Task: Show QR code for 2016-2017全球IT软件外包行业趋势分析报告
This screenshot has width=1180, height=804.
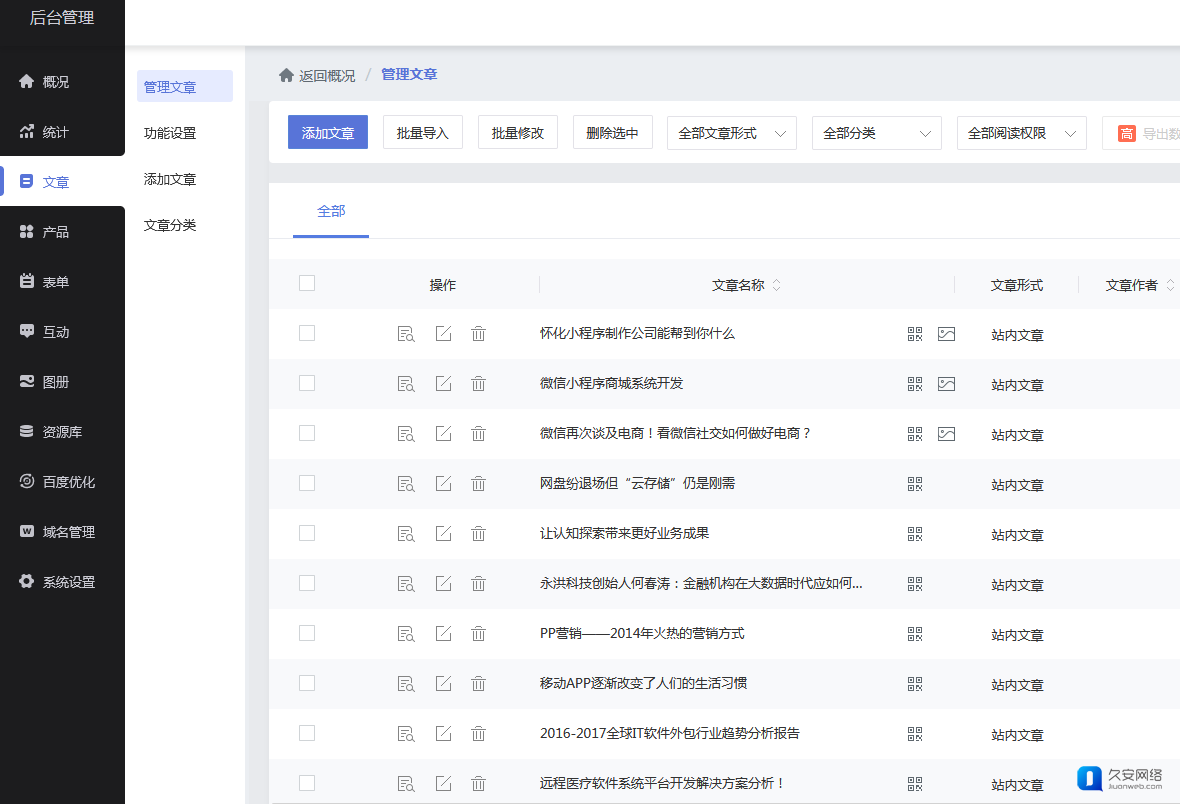Action: 915,733
